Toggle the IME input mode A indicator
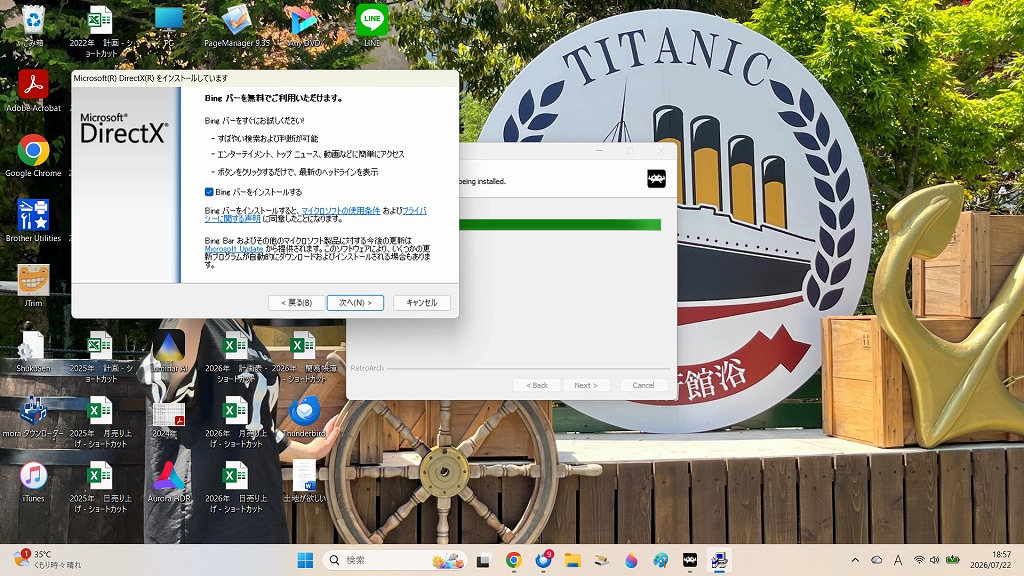This screenshot has height=576, width=1024. [x=898, y=560]
